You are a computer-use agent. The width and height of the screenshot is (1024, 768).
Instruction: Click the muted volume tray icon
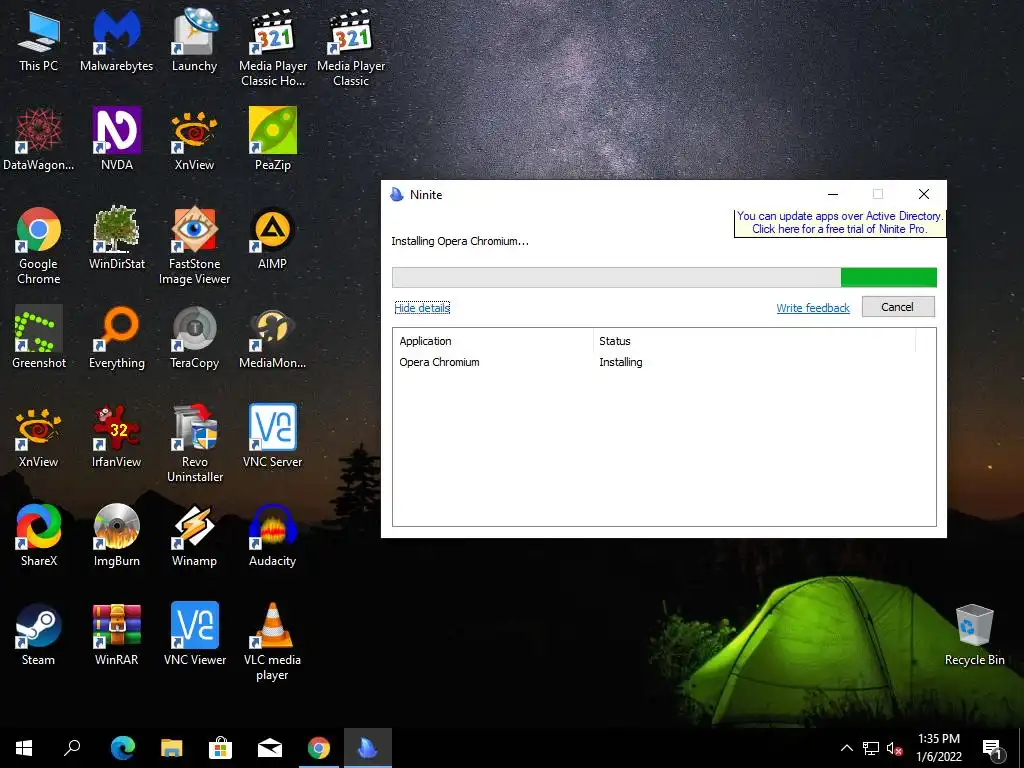tap(895, 748)
